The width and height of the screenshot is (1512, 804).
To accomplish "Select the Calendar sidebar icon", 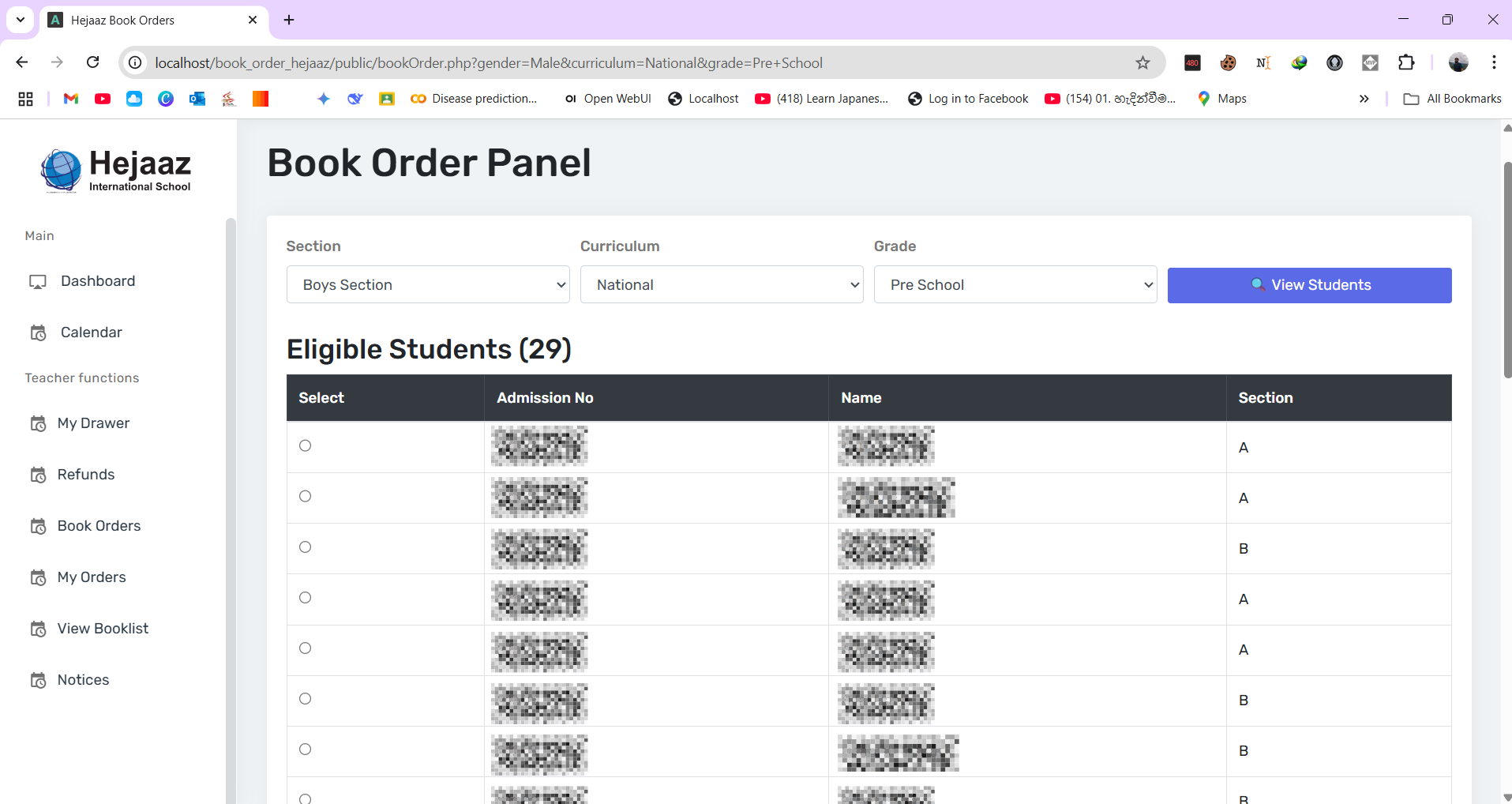I will (x=38, y=332).
